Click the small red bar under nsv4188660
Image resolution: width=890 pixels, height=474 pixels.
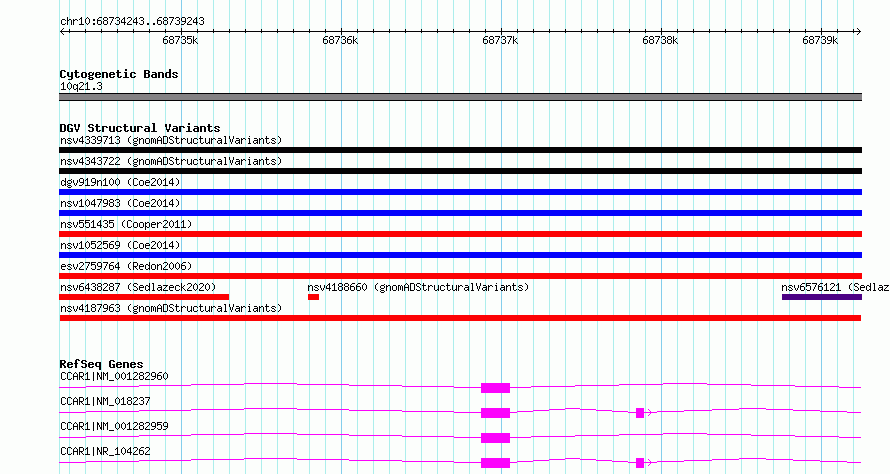click(x=313, y=297)
